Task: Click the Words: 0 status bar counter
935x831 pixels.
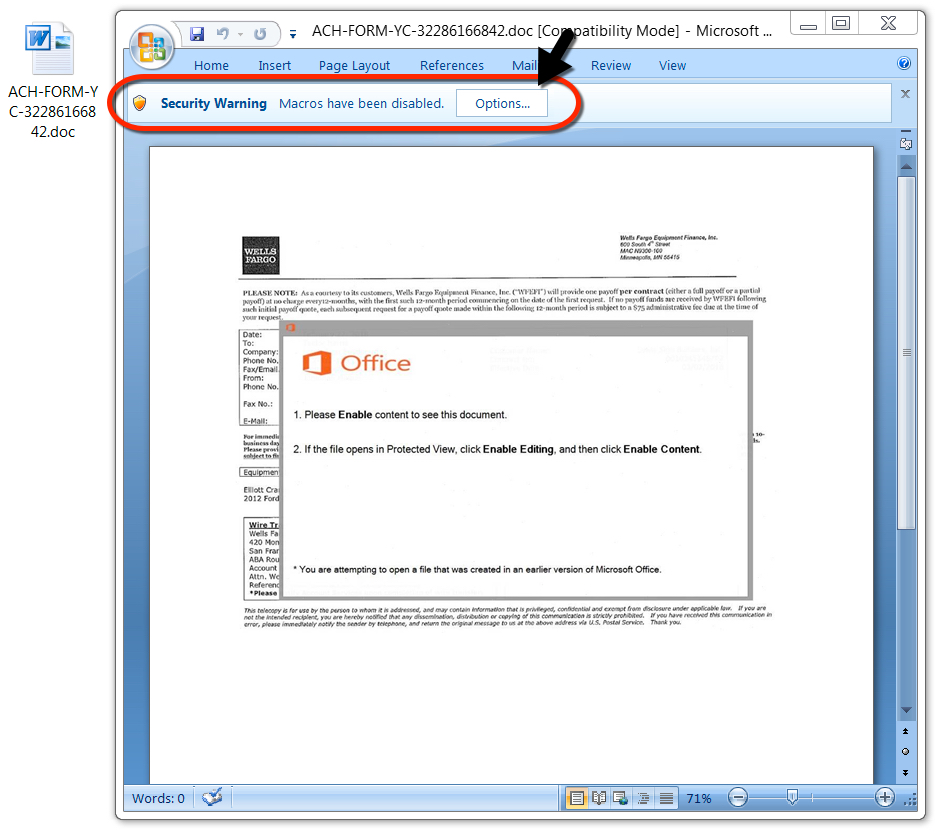Action: (158, 798)
